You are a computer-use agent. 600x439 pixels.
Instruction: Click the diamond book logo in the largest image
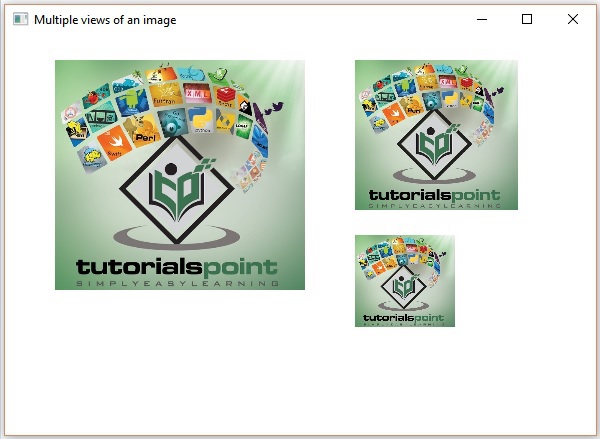coord(178,188)
